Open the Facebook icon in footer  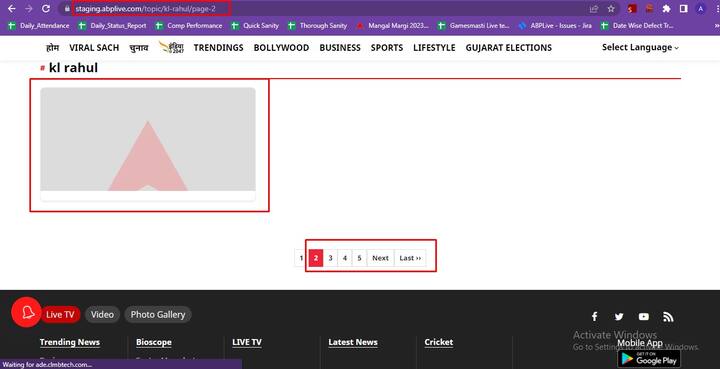(x=594, y=317)
